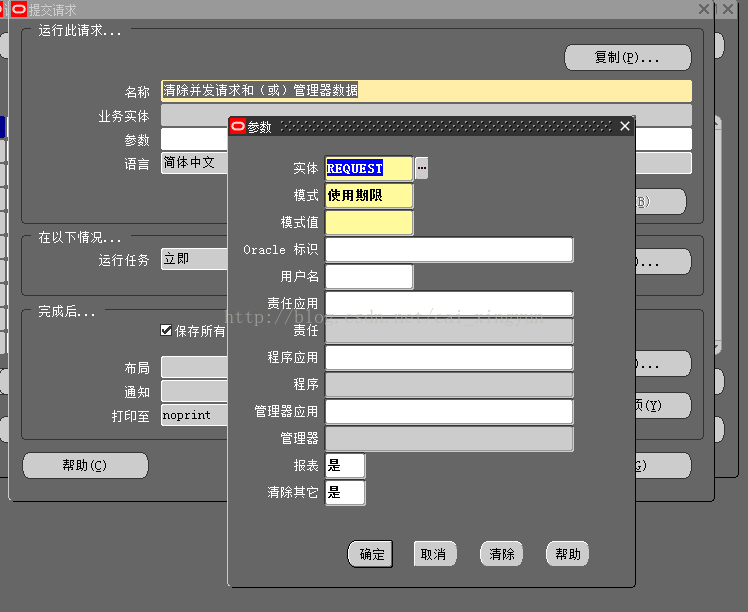Click the 布局 field

(194, 367)
